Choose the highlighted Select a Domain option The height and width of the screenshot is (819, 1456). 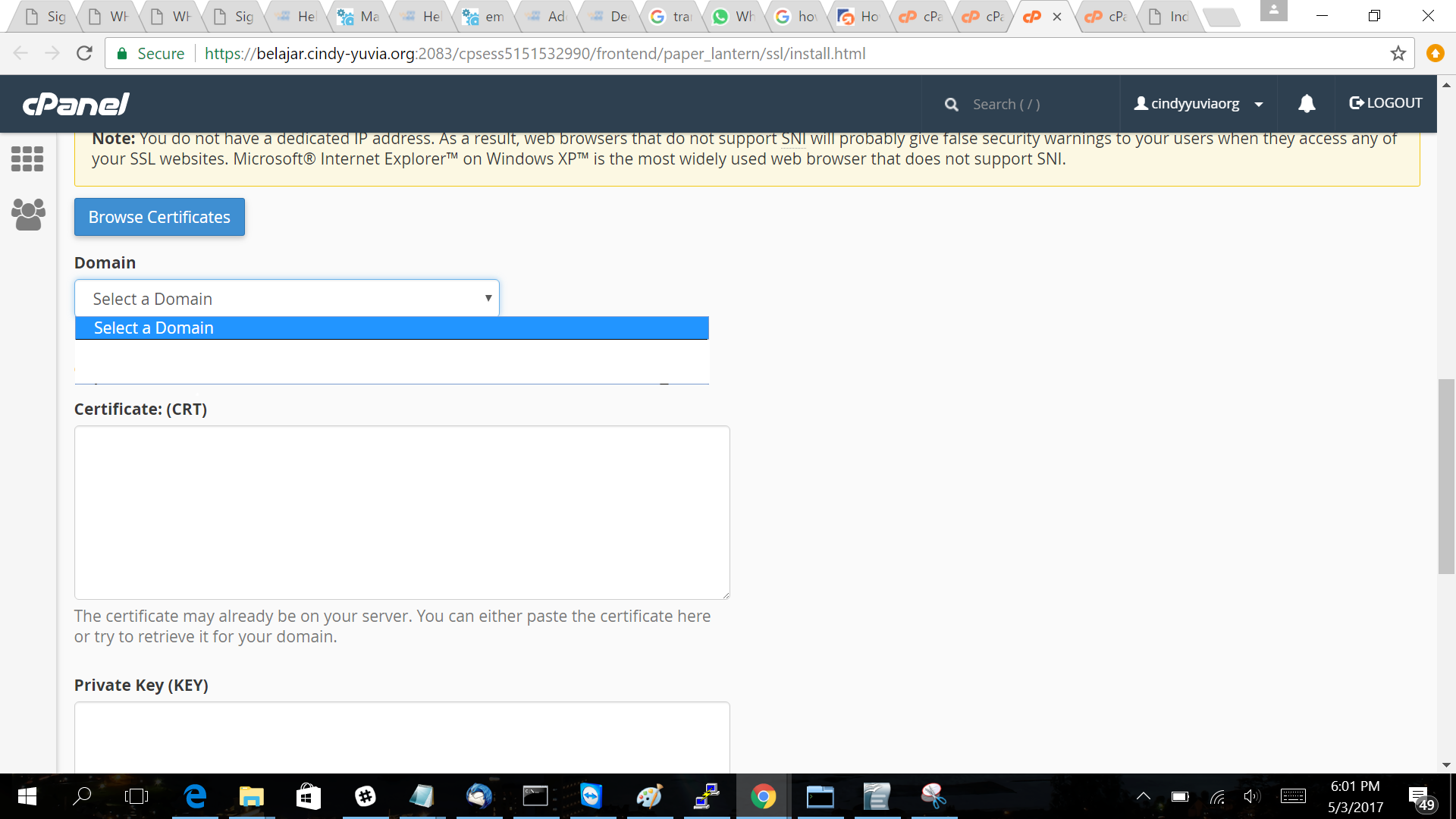tap(391, 328)
